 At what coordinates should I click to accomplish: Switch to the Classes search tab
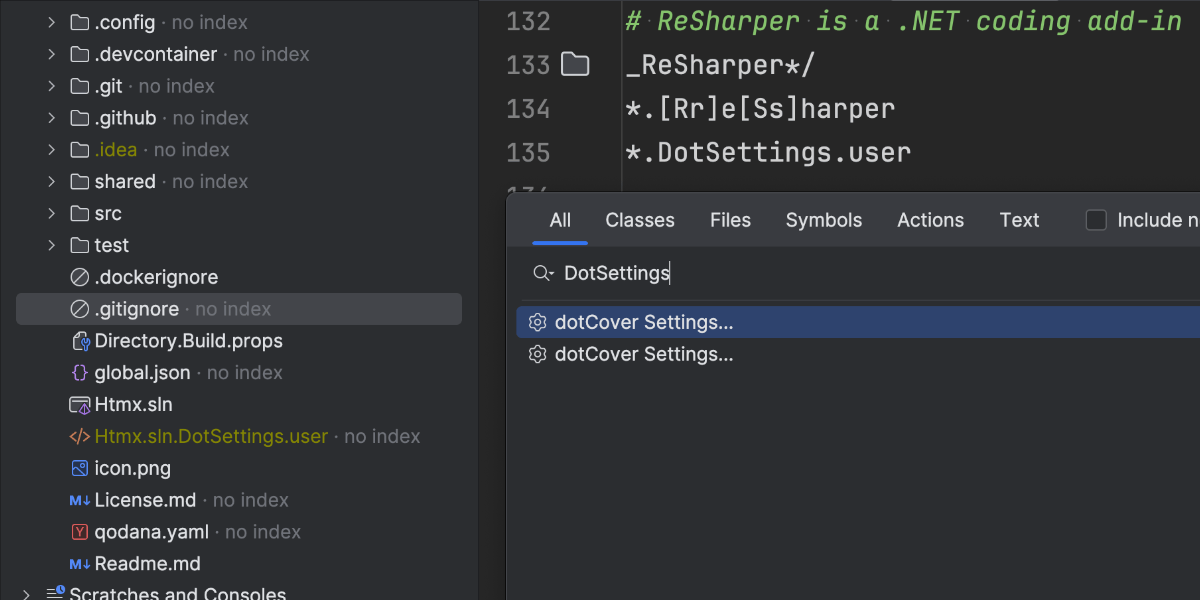pyautogui.click(x=640, y=220)
